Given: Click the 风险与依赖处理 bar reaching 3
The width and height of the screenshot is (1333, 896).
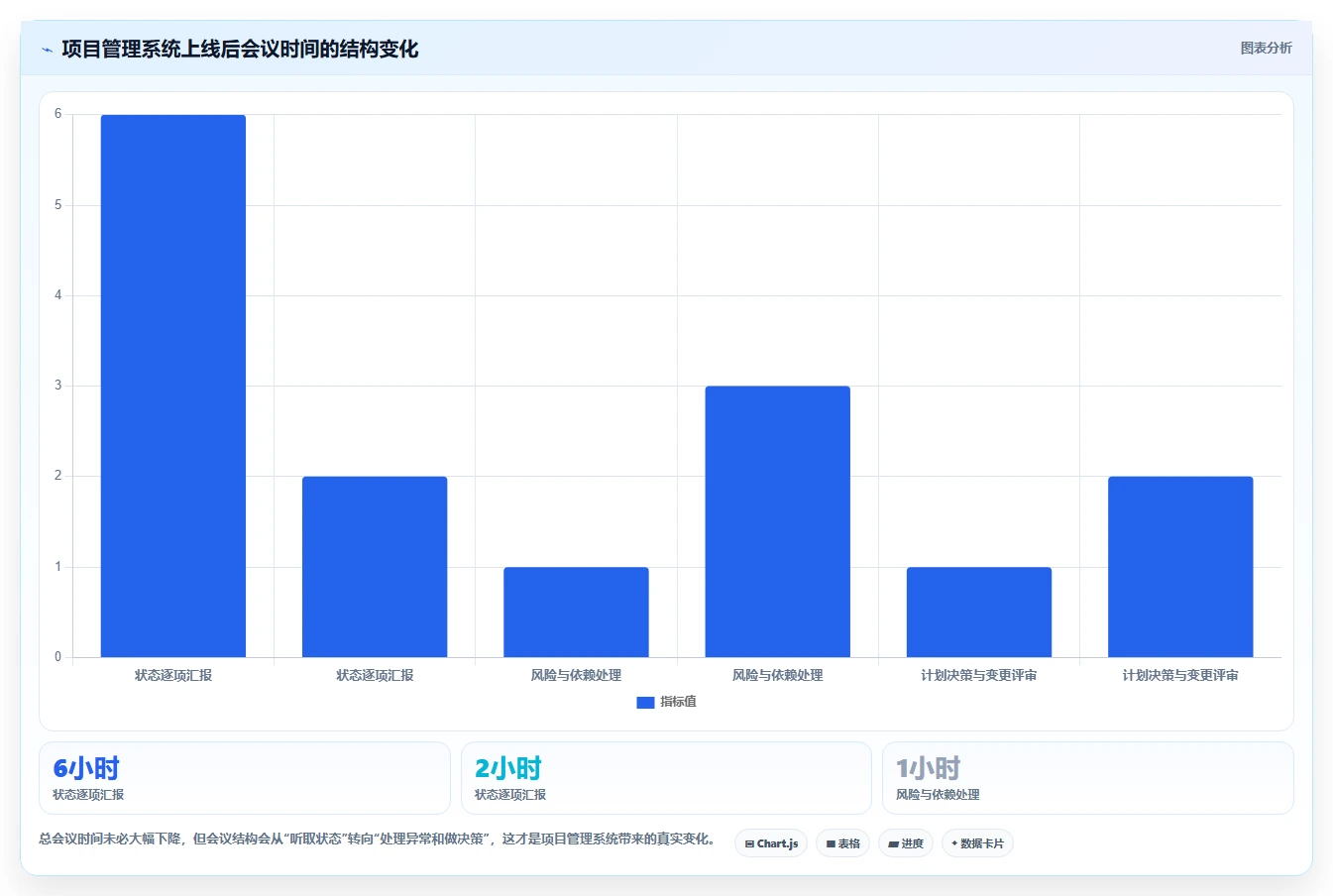Looking at the screenshot, I should 778,521.
